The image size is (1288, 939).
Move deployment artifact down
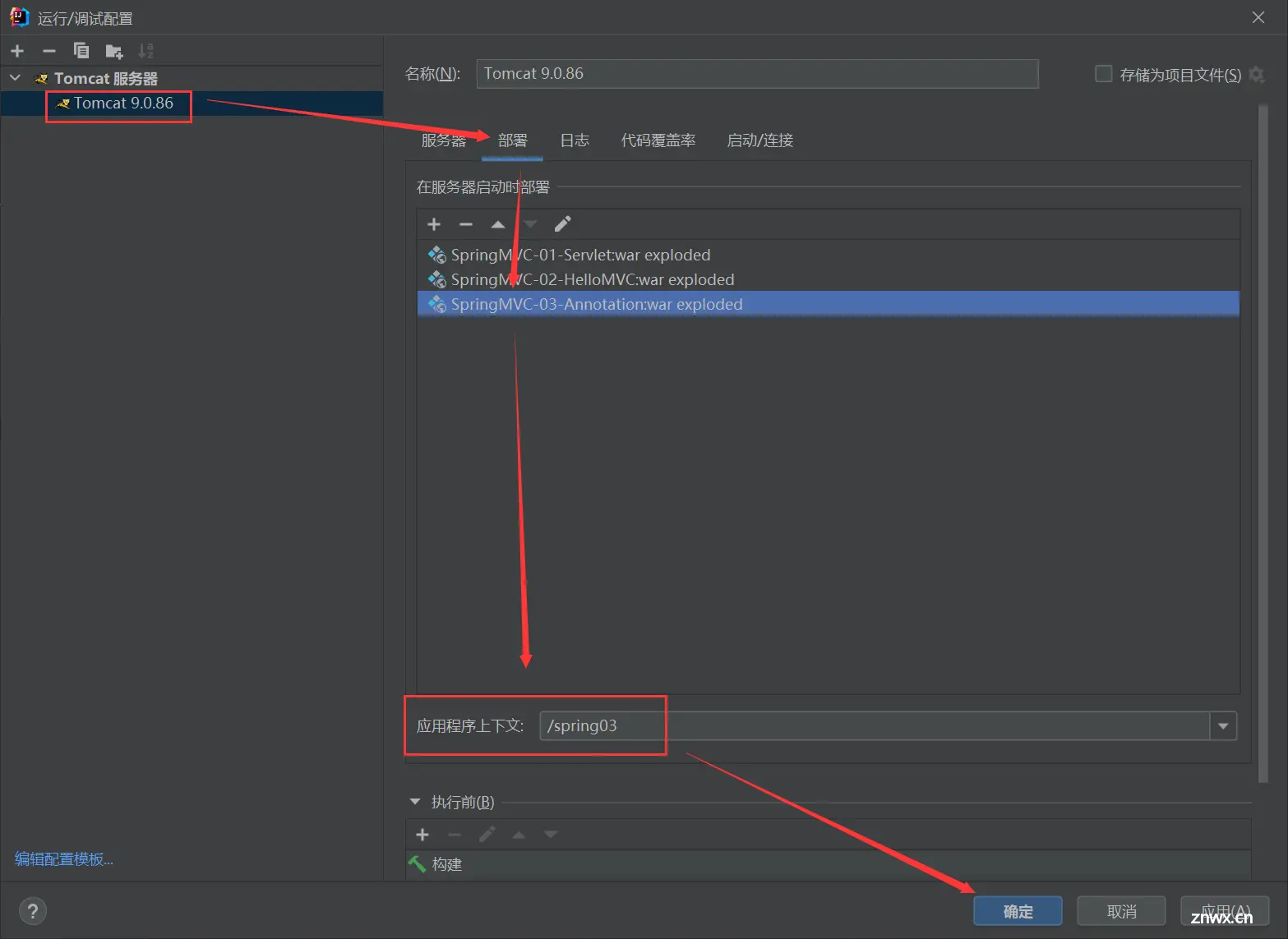pyautogui.click(x=530, y=224)
